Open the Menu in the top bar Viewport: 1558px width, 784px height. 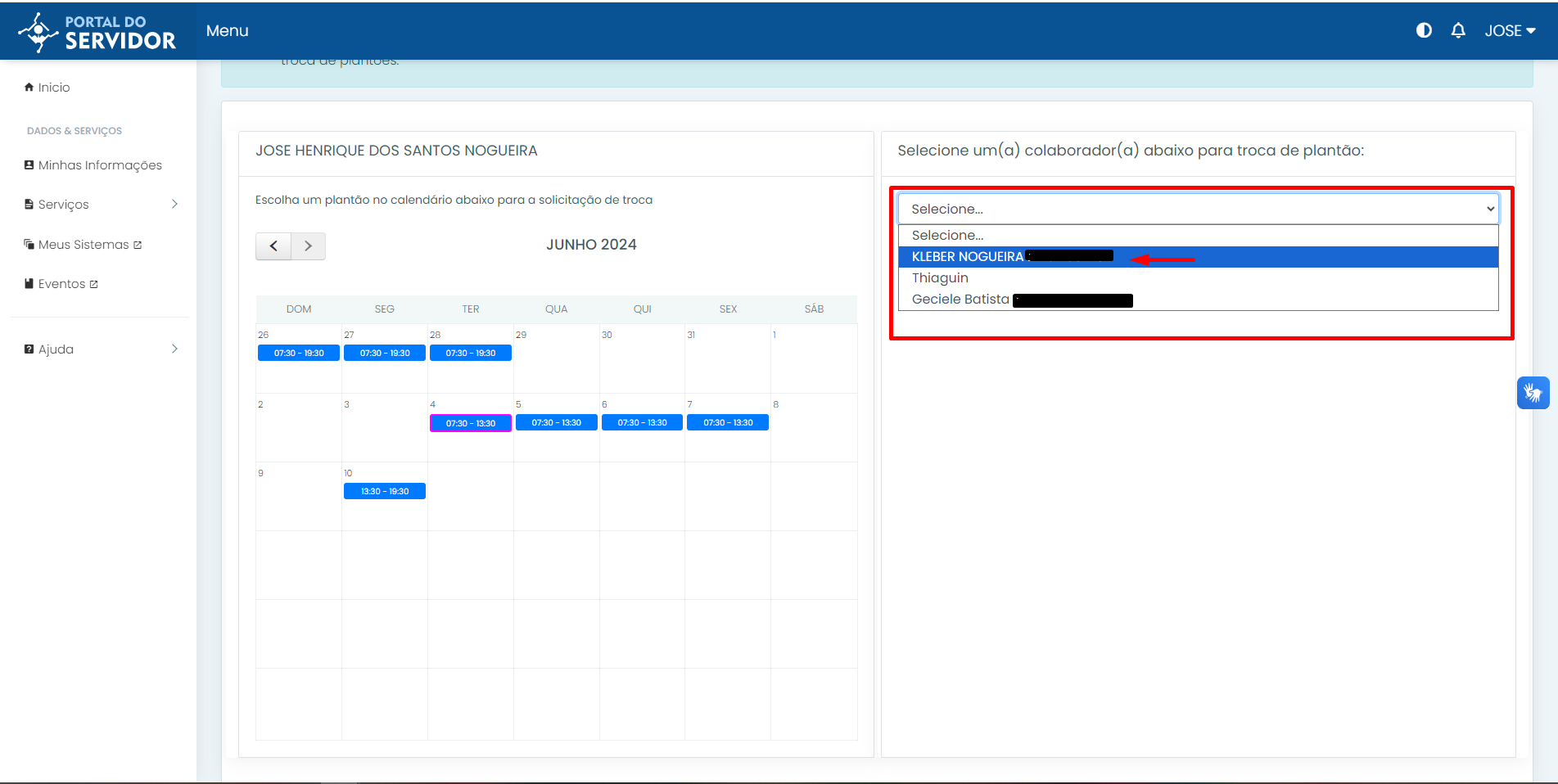pos(227,30)
